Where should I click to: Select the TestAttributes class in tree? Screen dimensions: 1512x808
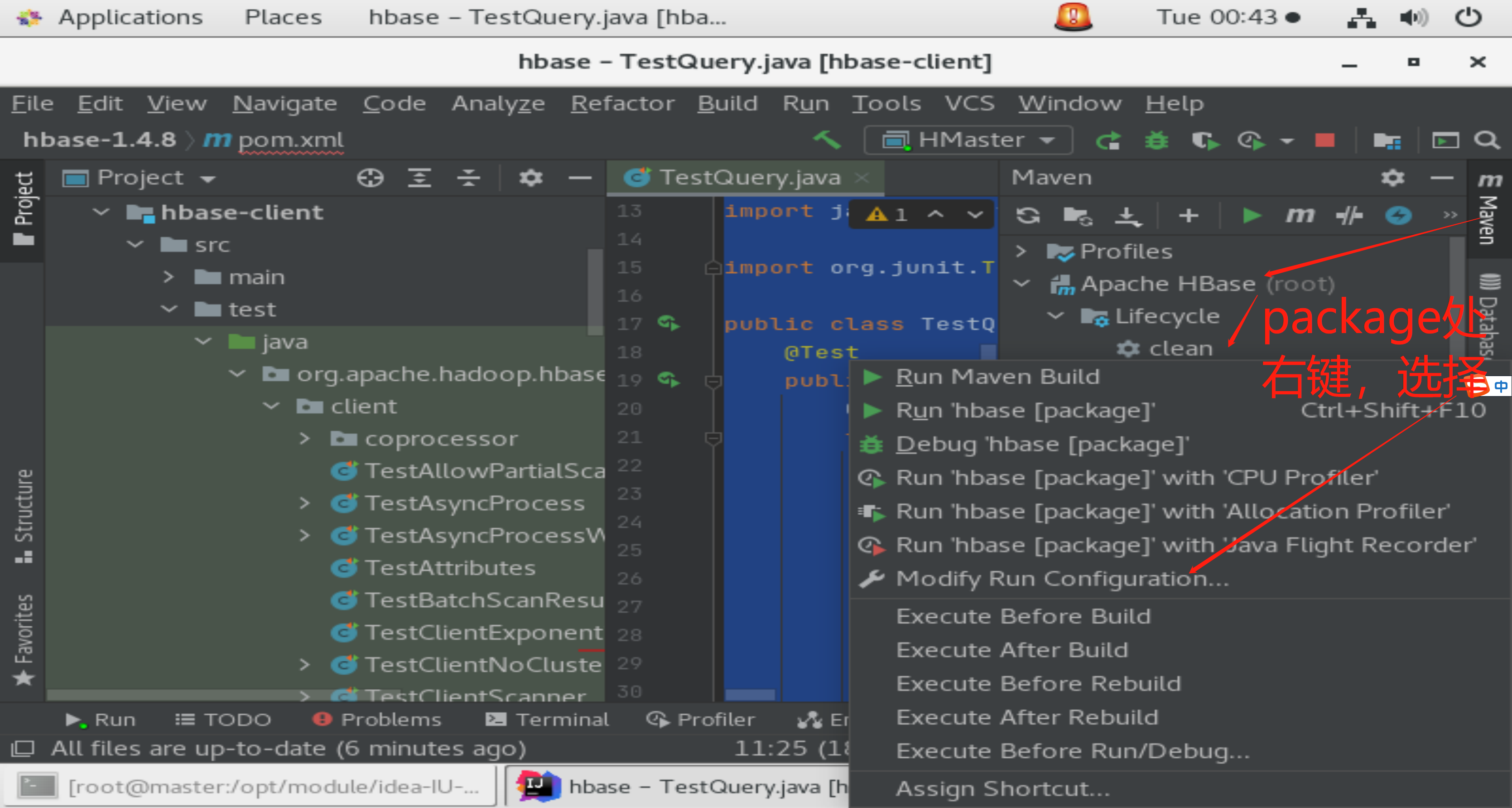click(x=450, y=568)
